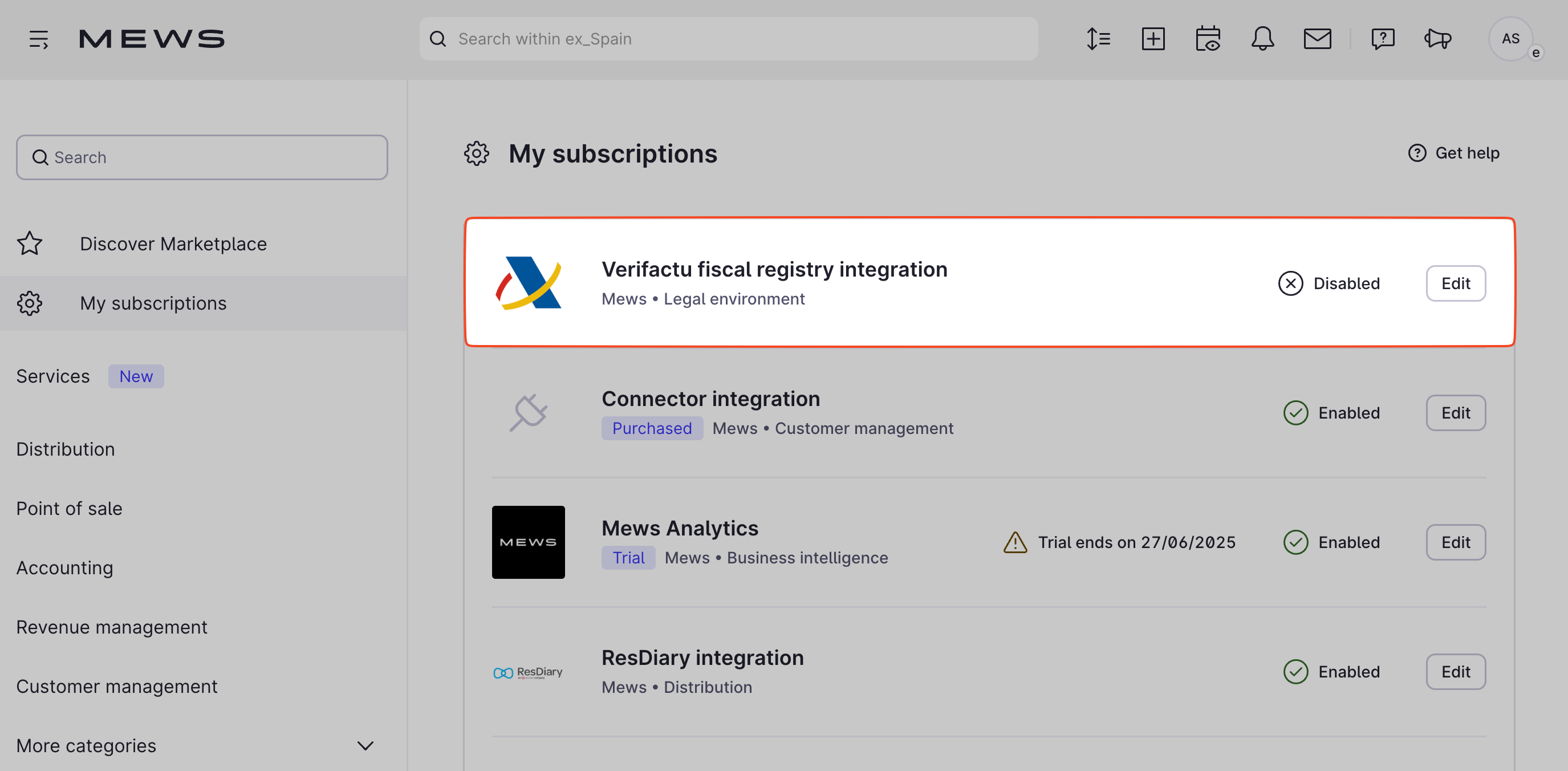Open Discover Marketplace in sidebar
The height and width of the screenshot is (771, 1568).
(204, 244)
